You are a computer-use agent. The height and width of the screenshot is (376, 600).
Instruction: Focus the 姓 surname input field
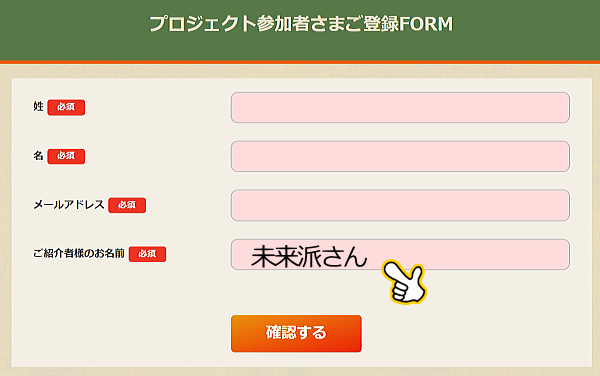pyautogui.click(x=400, y=107)
